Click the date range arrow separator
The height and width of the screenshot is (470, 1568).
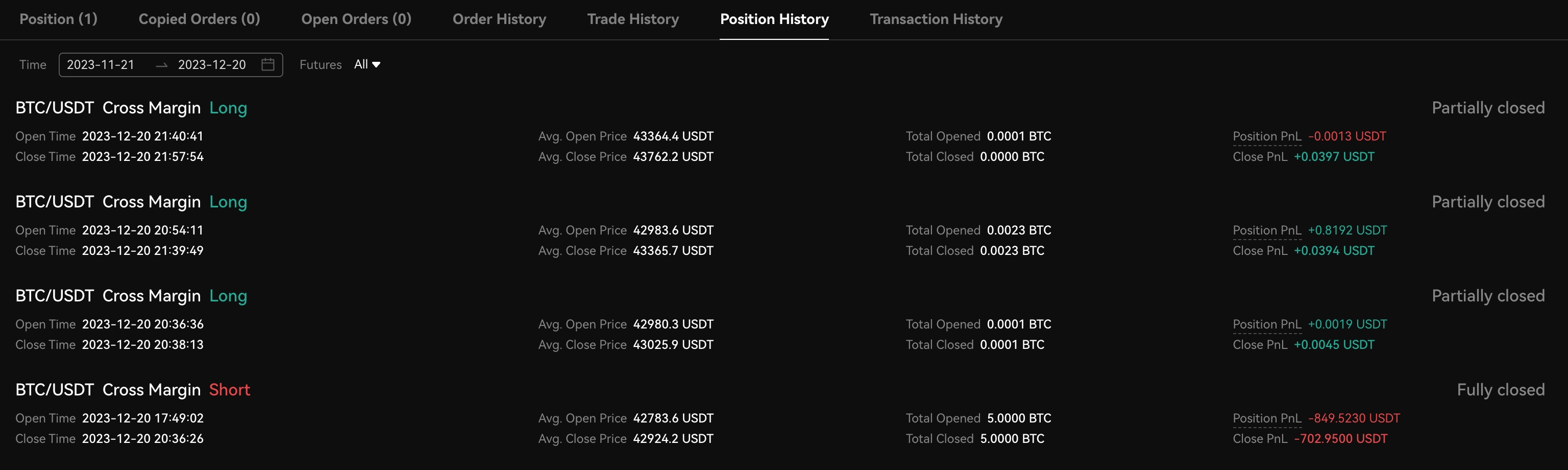pos(161,65)
